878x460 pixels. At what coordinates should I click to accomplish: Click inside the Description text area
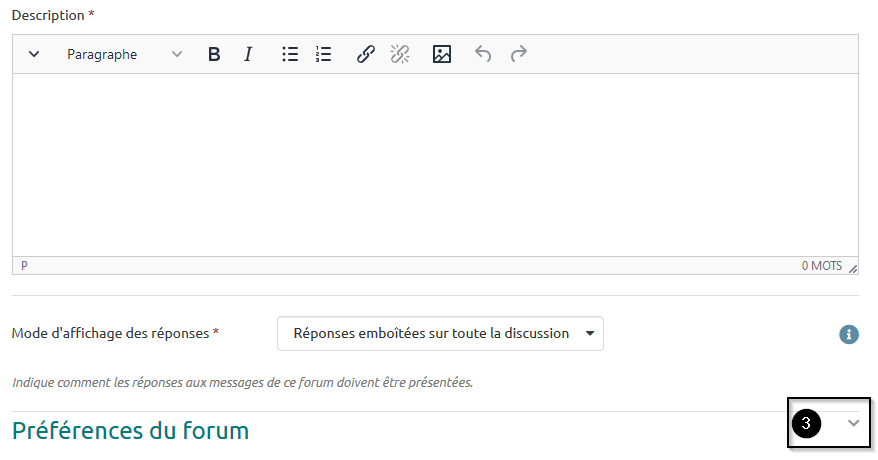click(x=435, y=165)
